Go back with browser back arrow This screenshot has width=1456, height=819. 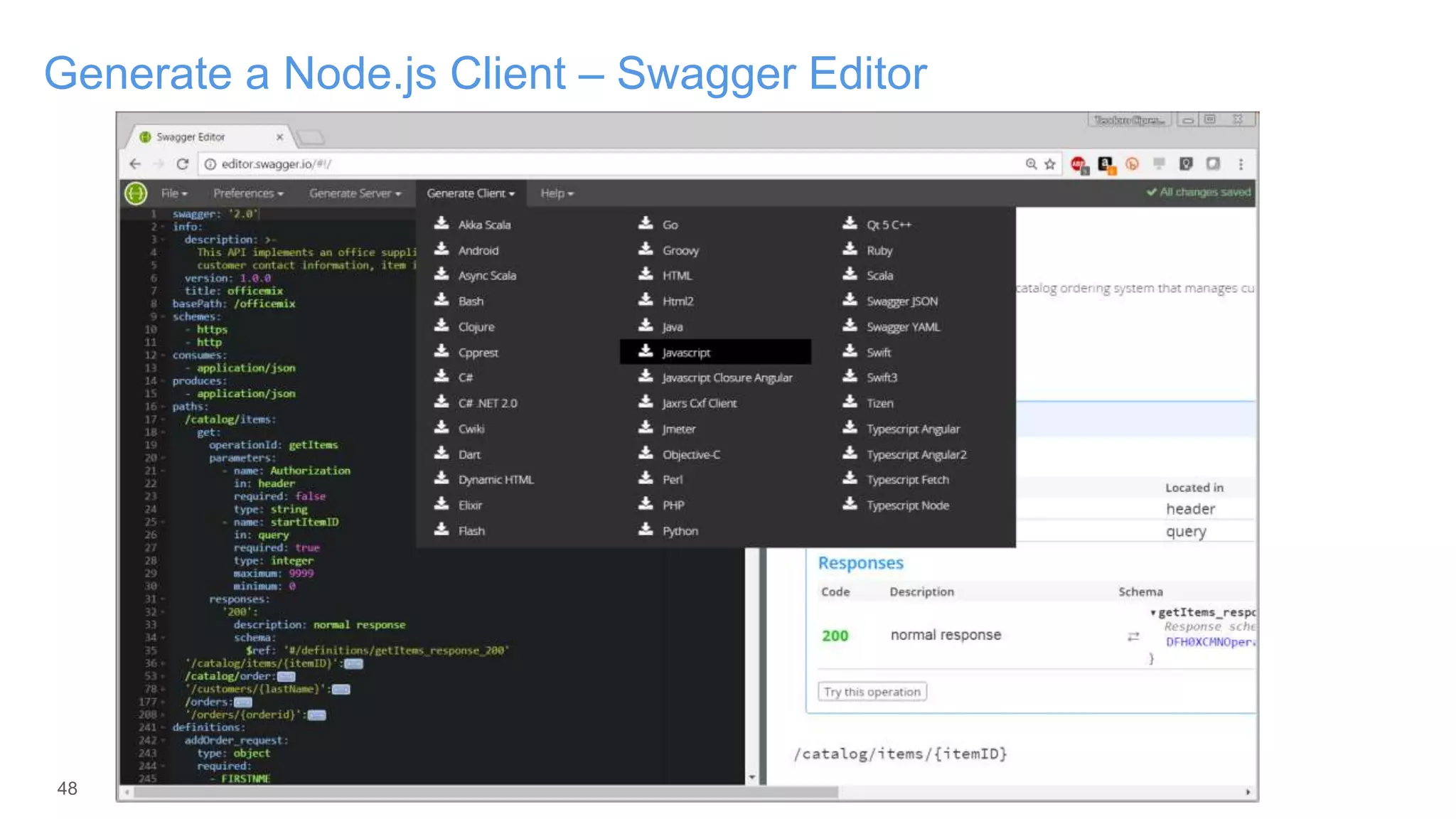tap(135, 164)
